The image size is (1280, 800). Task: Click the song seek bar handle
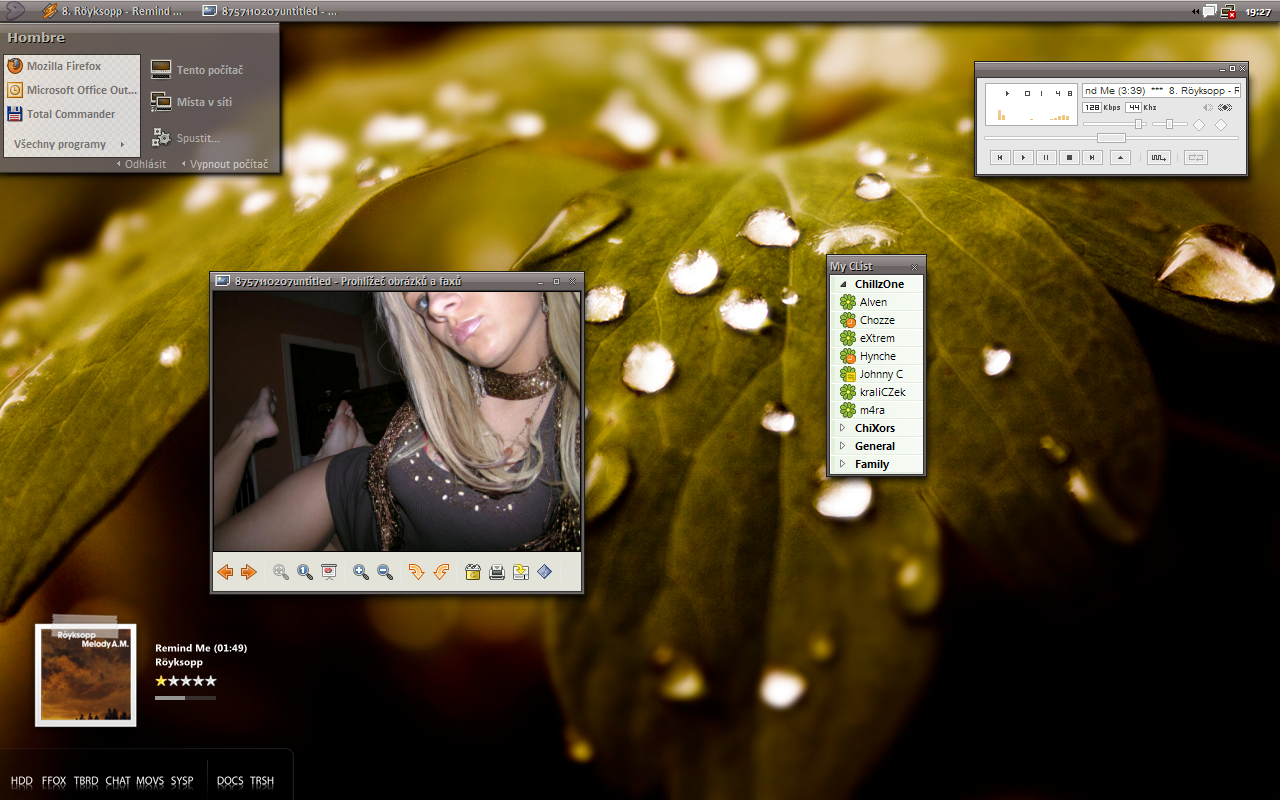click(x=1111, y=138)
